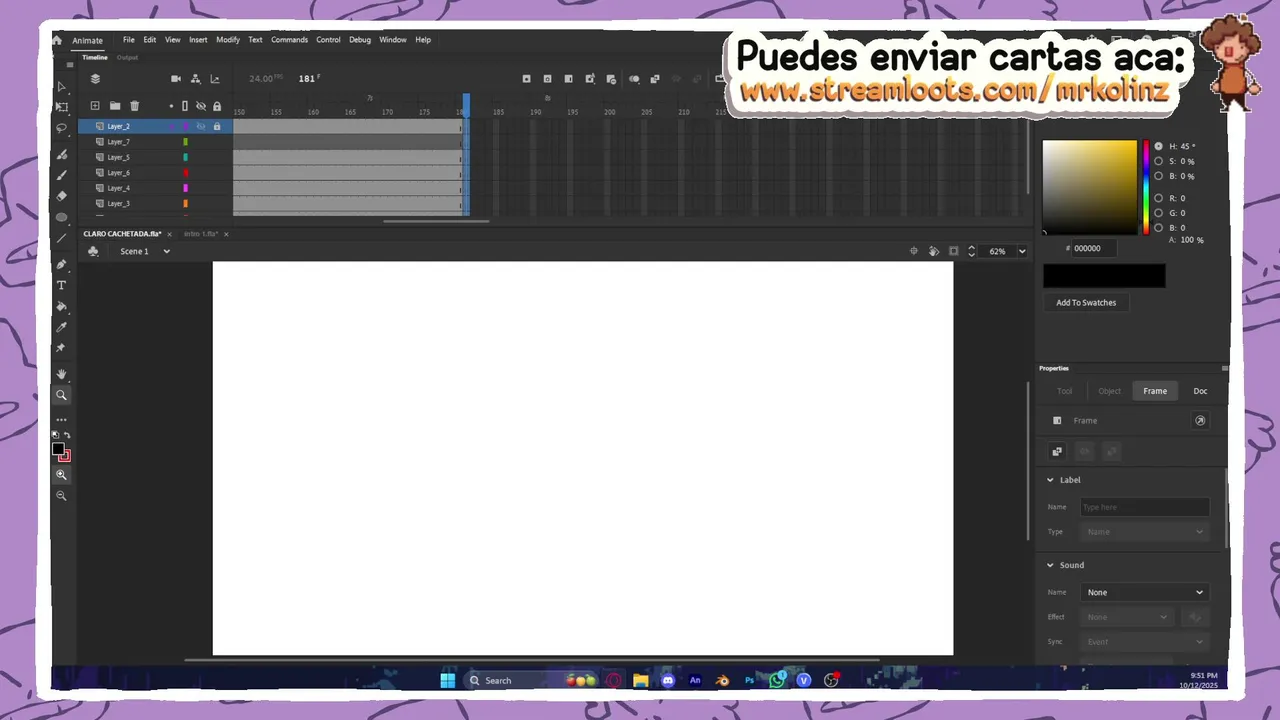Switch to the Output tab
1280x720 pixels.
point(127,57)
